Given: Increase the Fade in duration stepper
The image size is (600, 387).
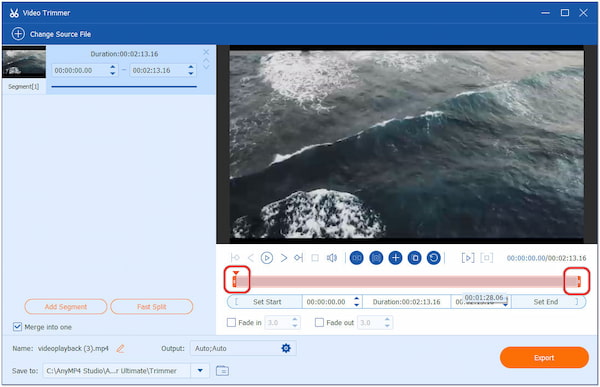Looking at the screenshot, I should (x=295, y=319).
